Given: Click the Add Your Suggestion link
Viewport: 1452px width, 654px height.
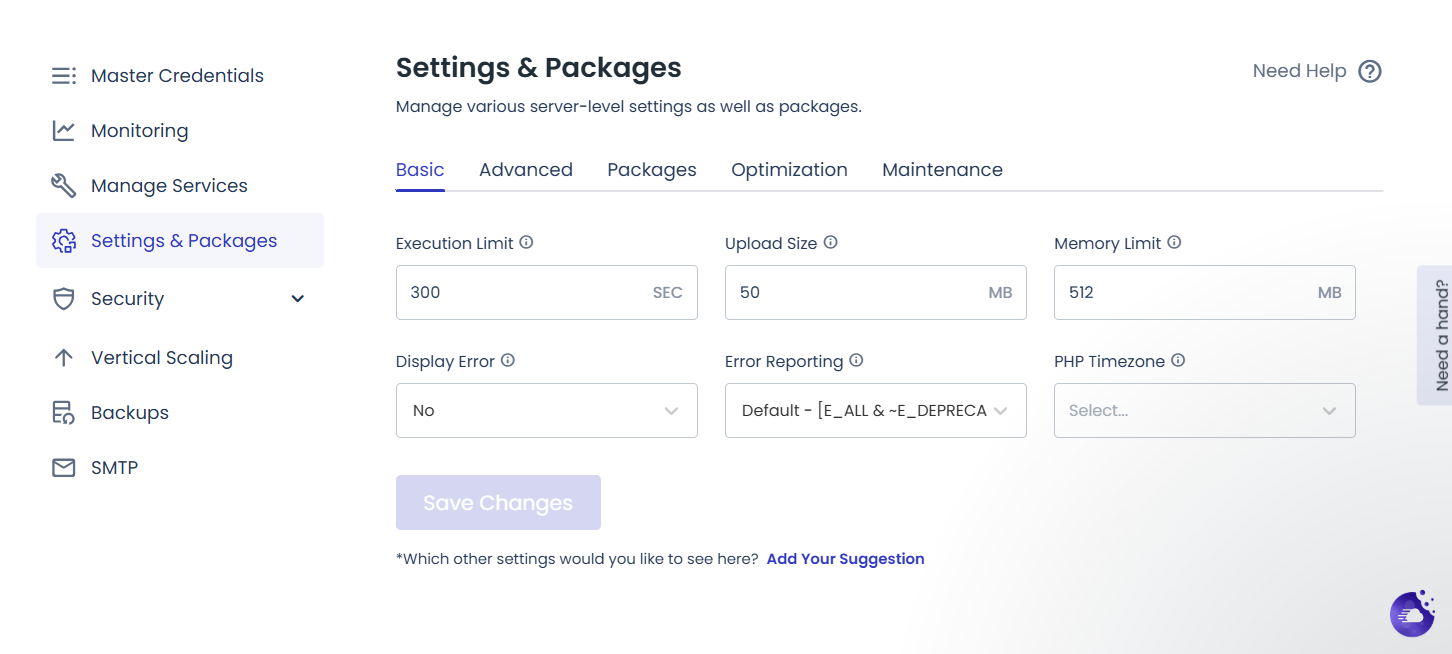Looking at the screenshot, I should click(x=845, y=559).
